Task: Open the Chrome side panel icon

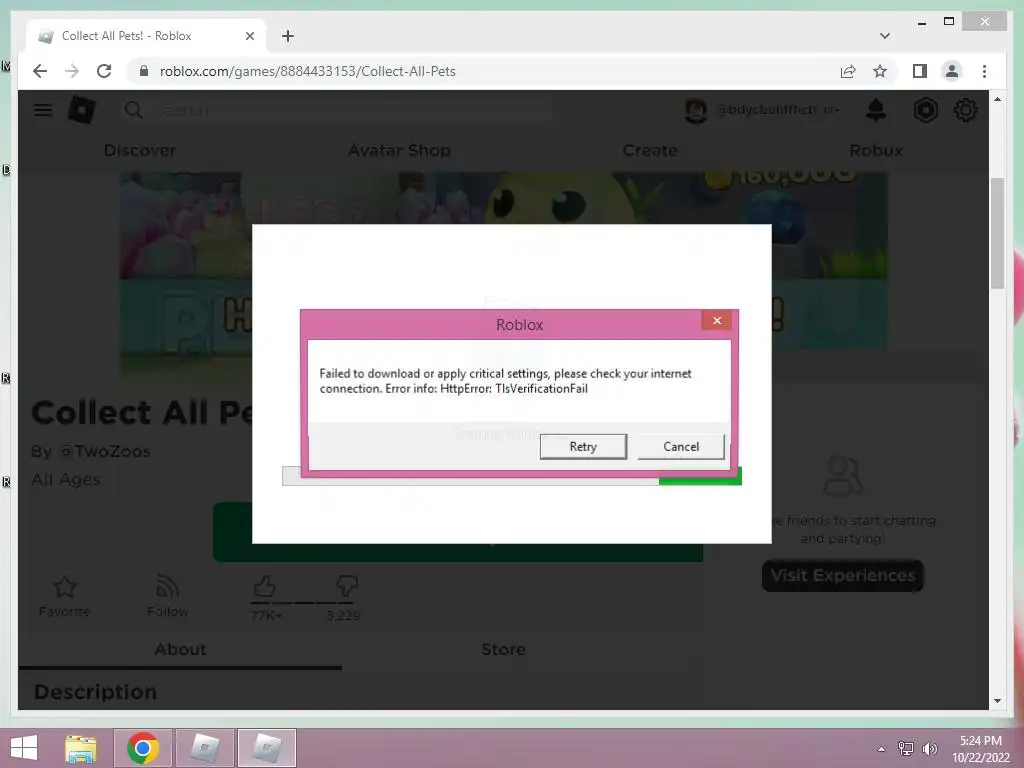Action: [920, 71]
